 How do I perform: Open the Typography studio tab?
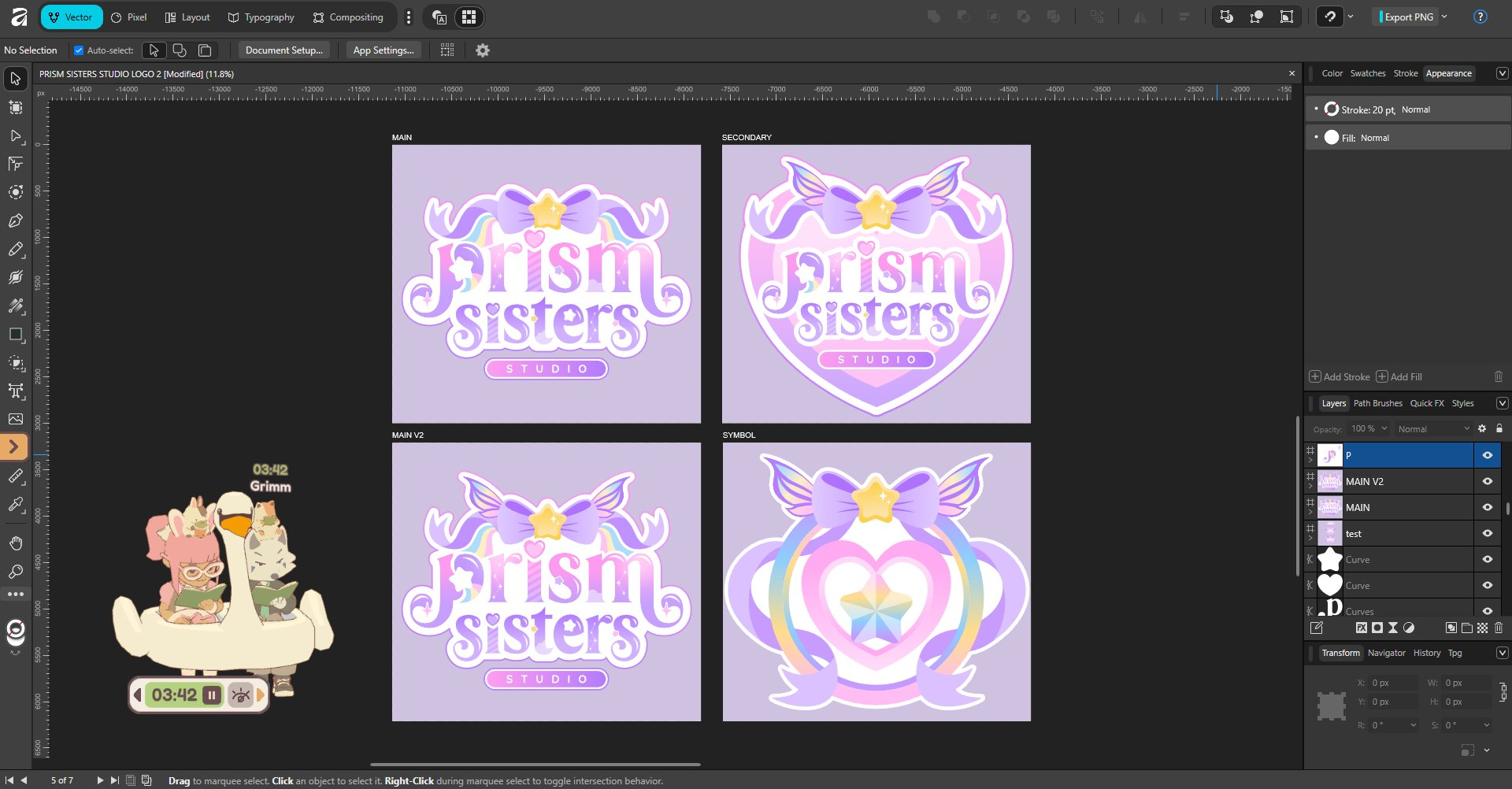[261, 17]
